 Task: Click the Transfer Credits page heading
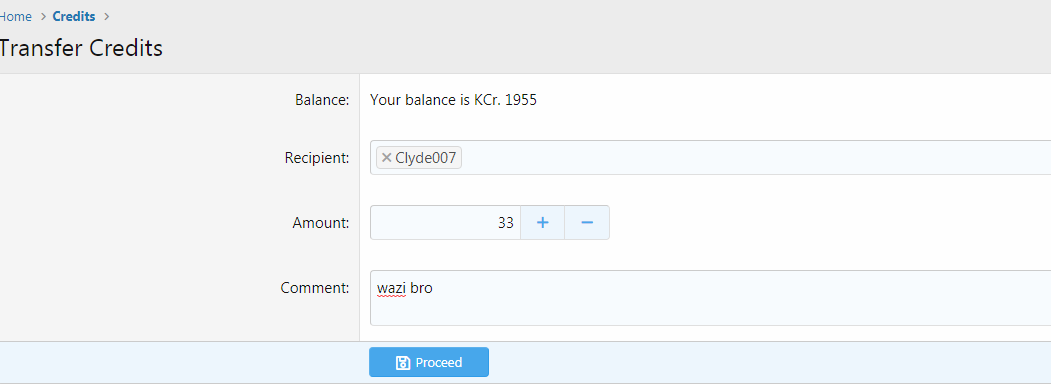pyautogui.click(x=80, y=48)
